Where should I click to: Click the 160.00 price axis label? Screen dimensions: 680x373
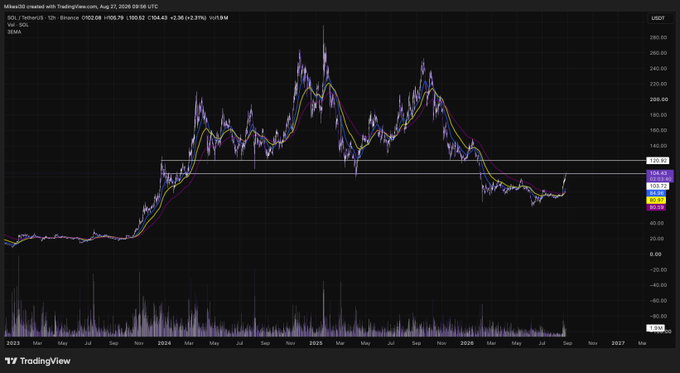pos(658,130)
